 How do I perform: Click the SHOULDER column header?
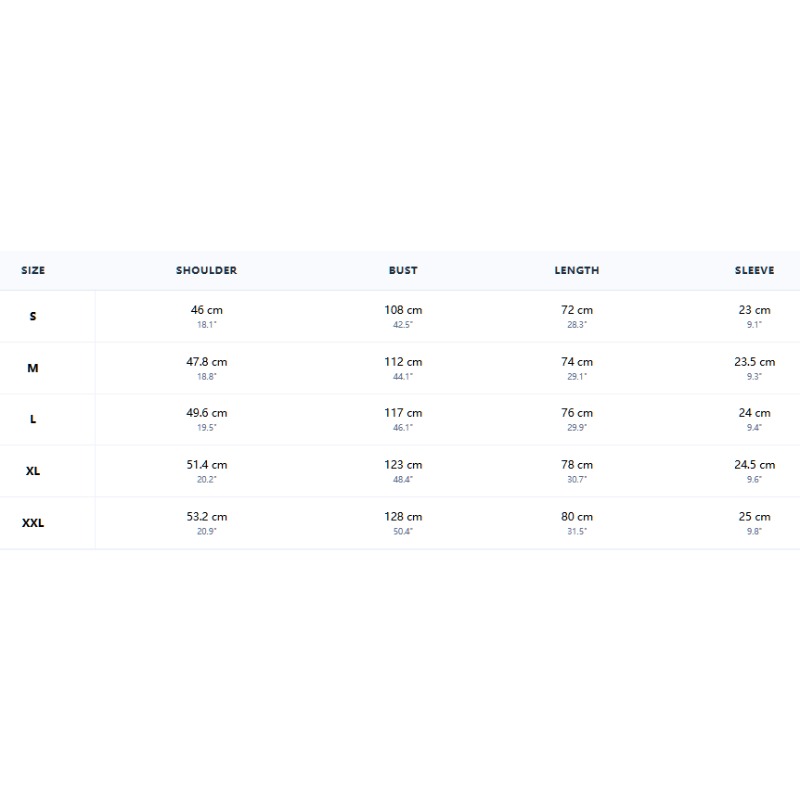(207, 270)
